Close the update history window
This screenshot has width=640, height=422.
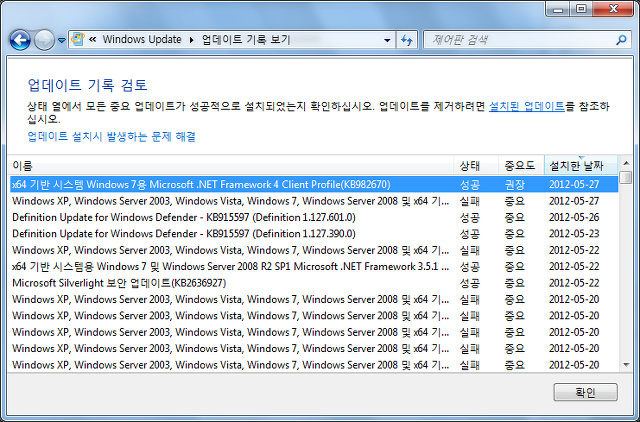click(613, 9)
